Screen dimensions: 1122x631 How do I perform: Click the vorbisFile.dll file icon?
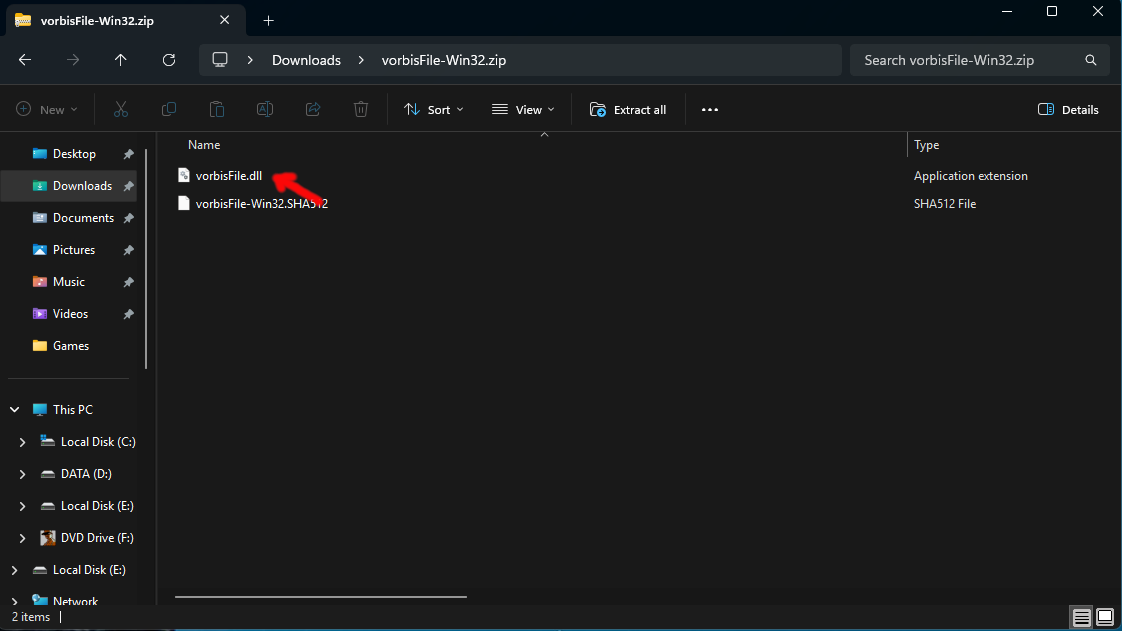pos(184,175)
